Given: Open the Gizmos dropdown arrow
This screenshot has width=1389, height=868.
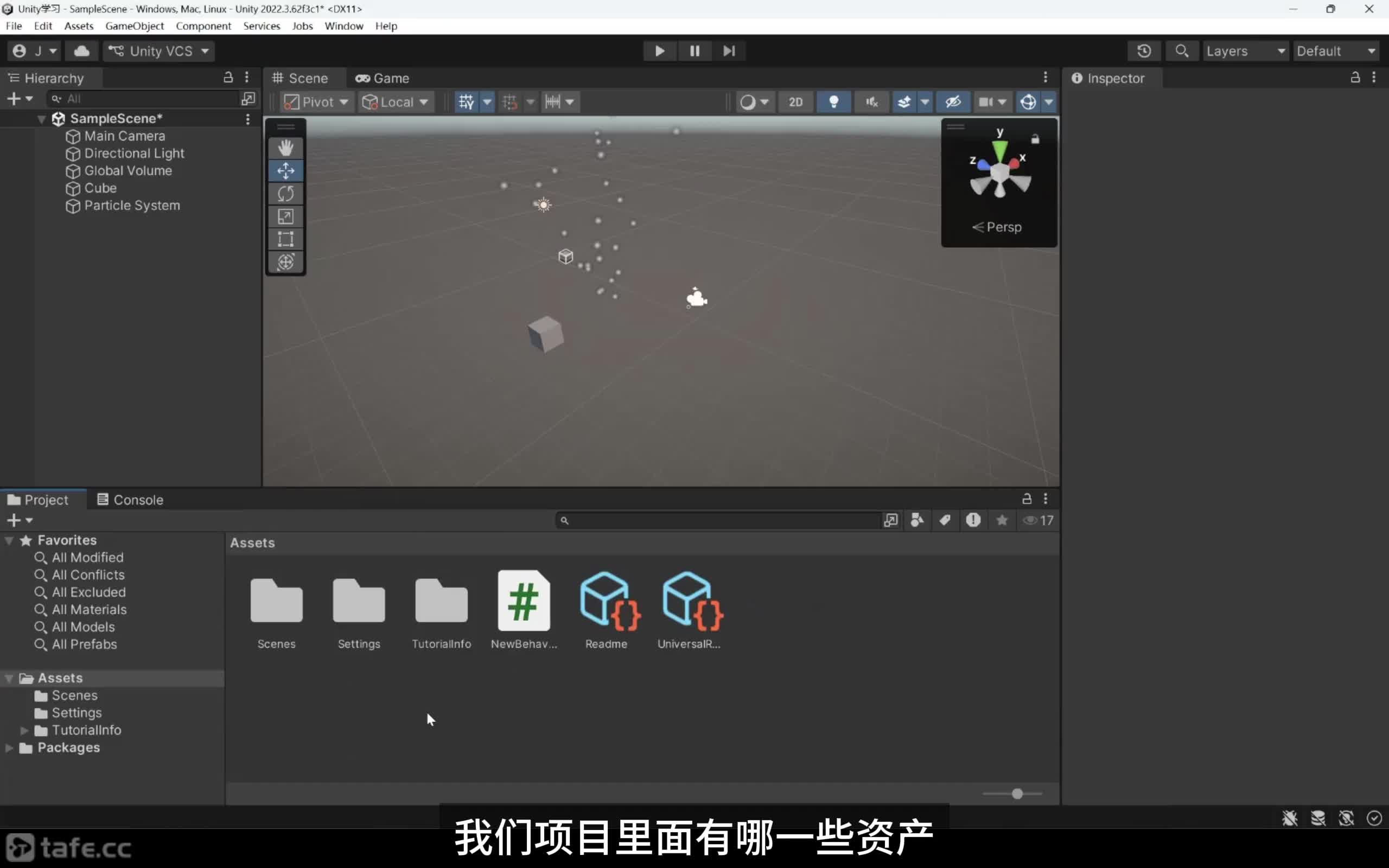Looking at the screenshot, I should (1048, 102).
